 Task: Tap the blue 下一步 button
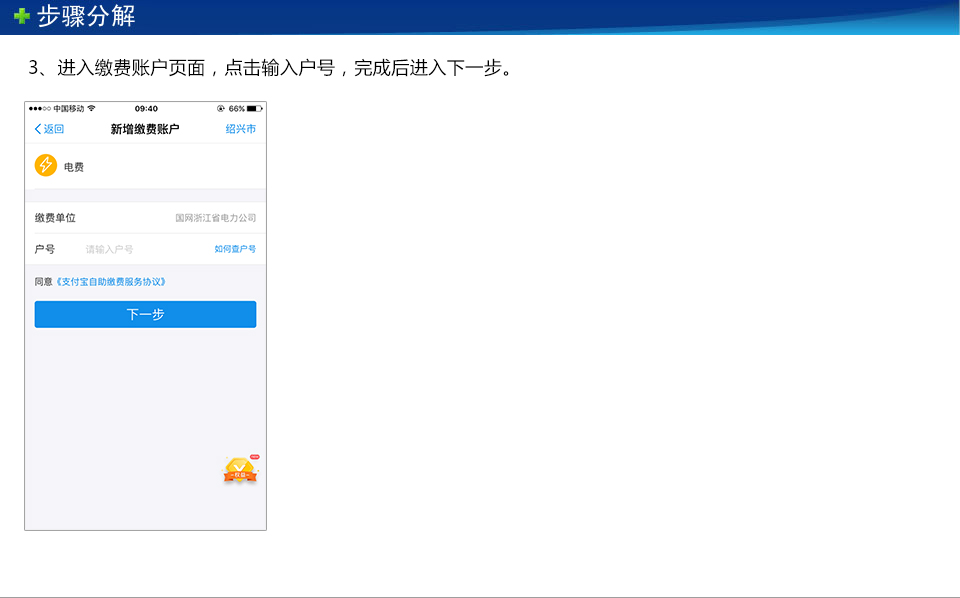point(146,314)
